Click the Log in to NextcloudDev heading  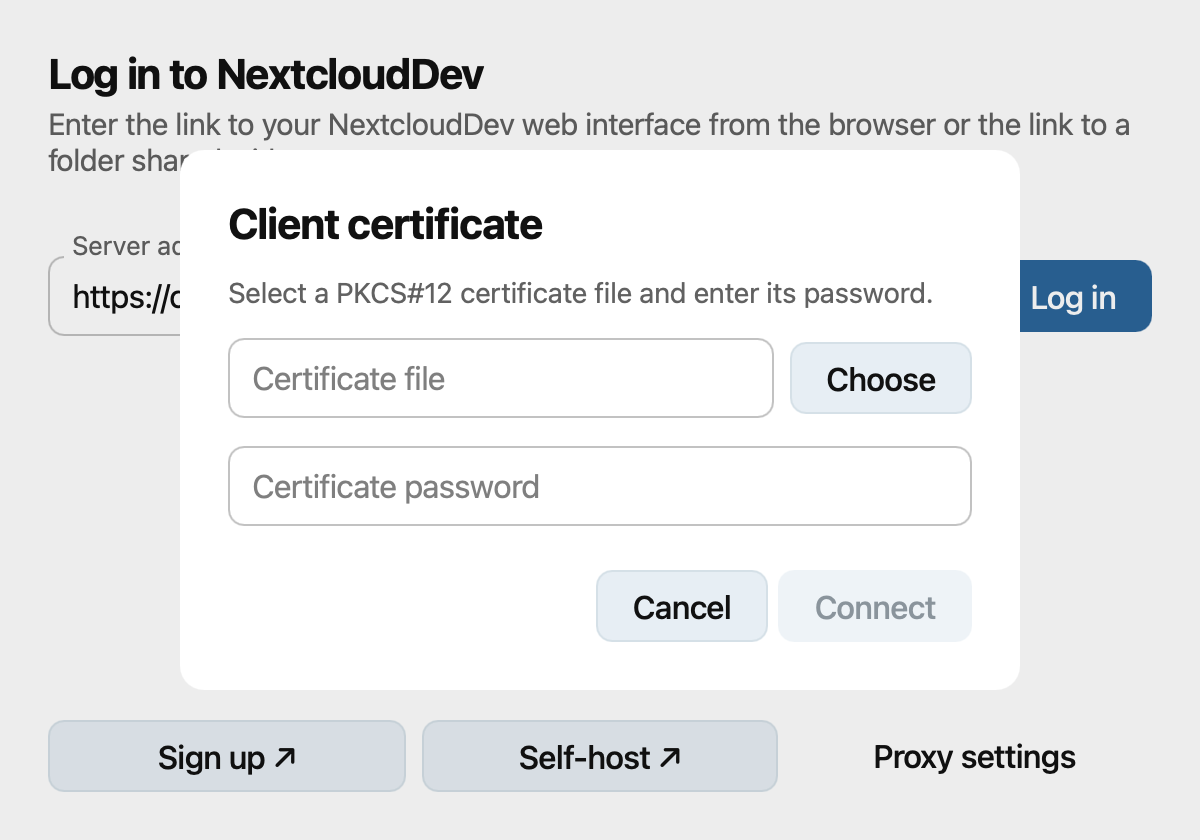click(x=266, y=74)
